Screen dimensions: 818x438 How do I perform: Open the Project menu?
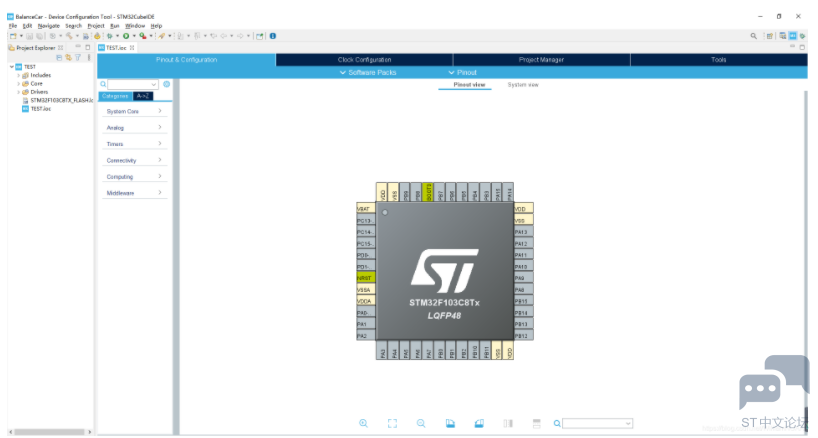(96, 26)
